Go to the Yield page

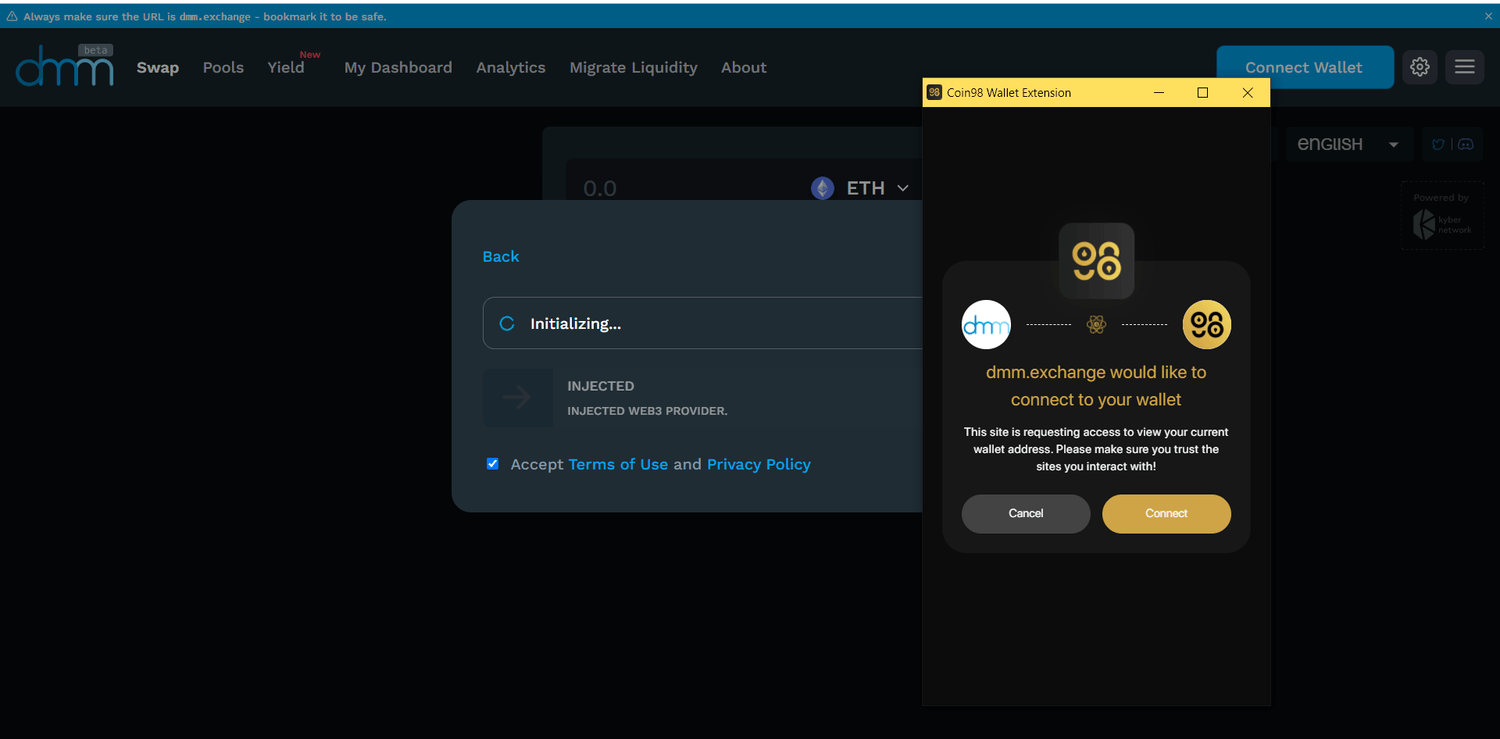(286, 67)
